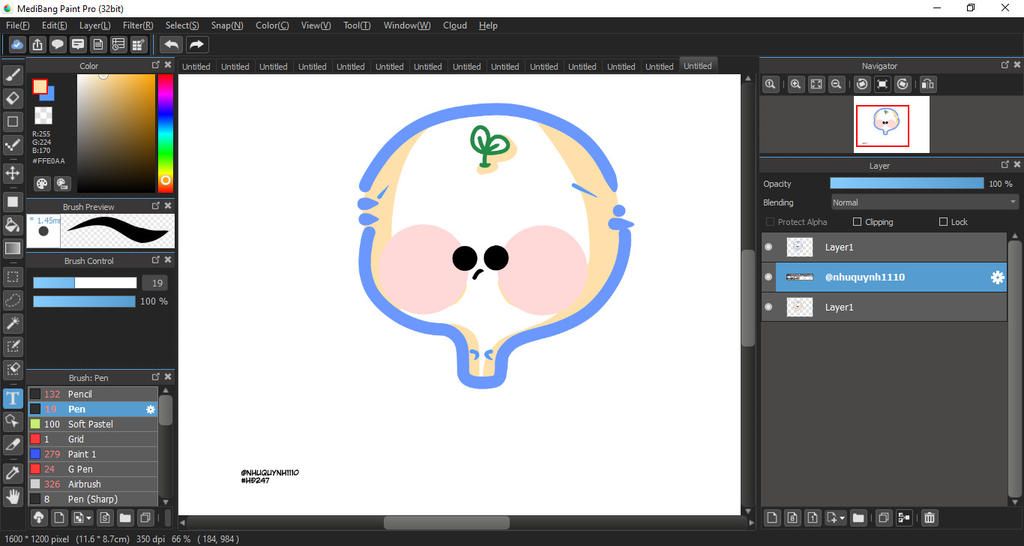Pick the Operation tool icon

(x=13, y=421)
